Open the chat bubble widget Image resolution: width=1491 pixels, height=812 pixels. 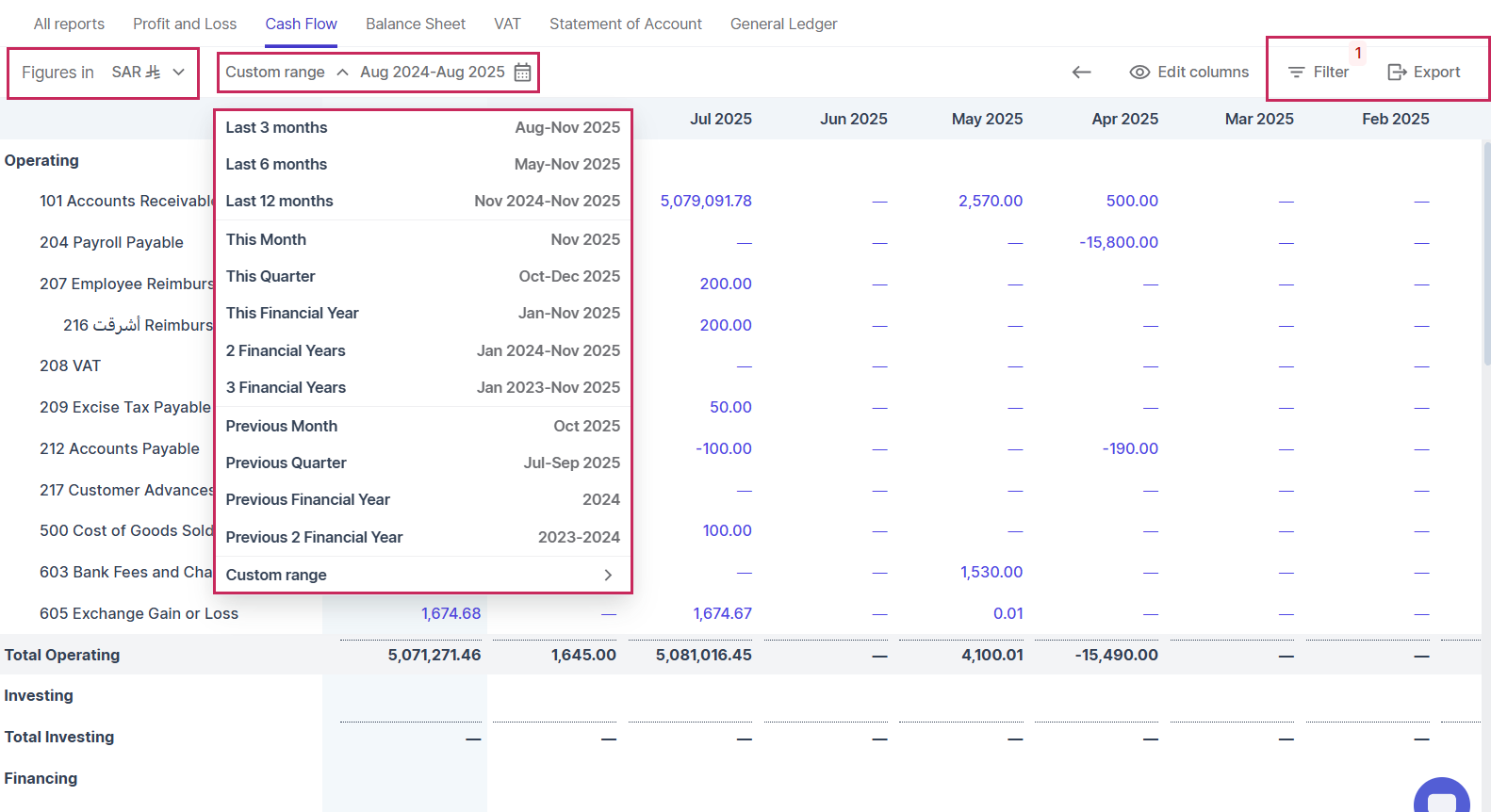[x=1441, y=799]
